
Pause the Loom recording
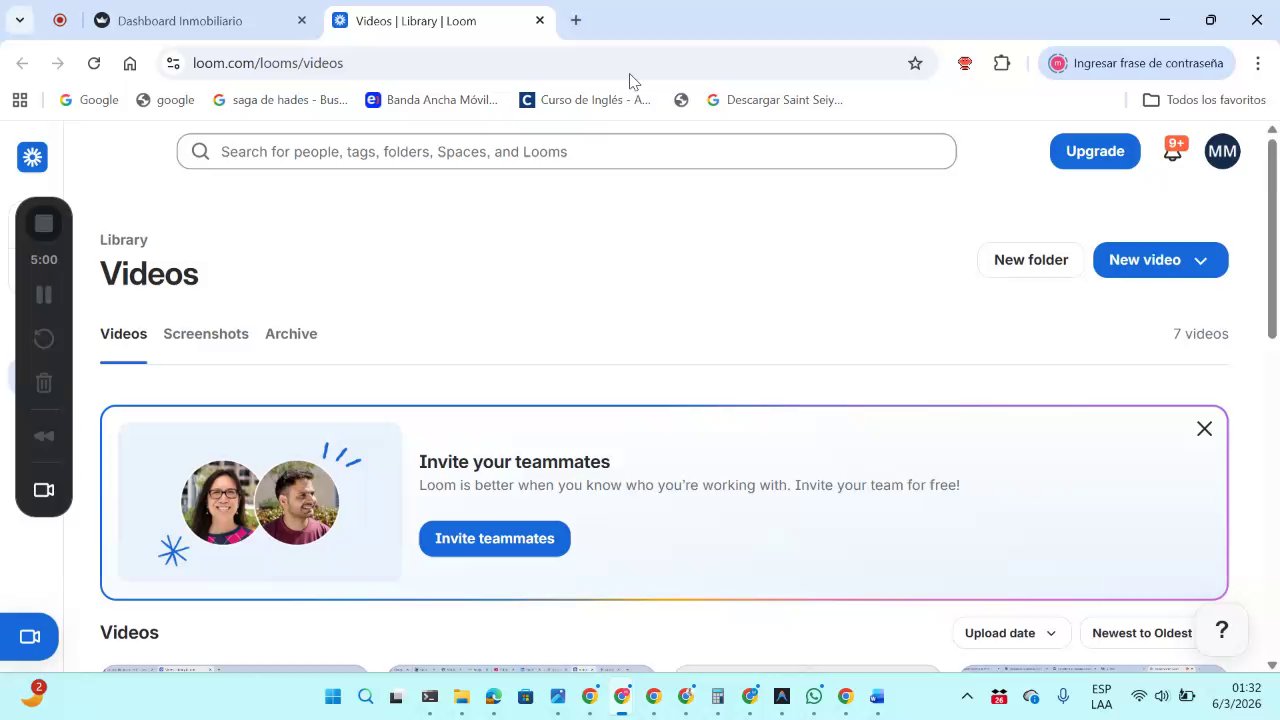[44, 295]
